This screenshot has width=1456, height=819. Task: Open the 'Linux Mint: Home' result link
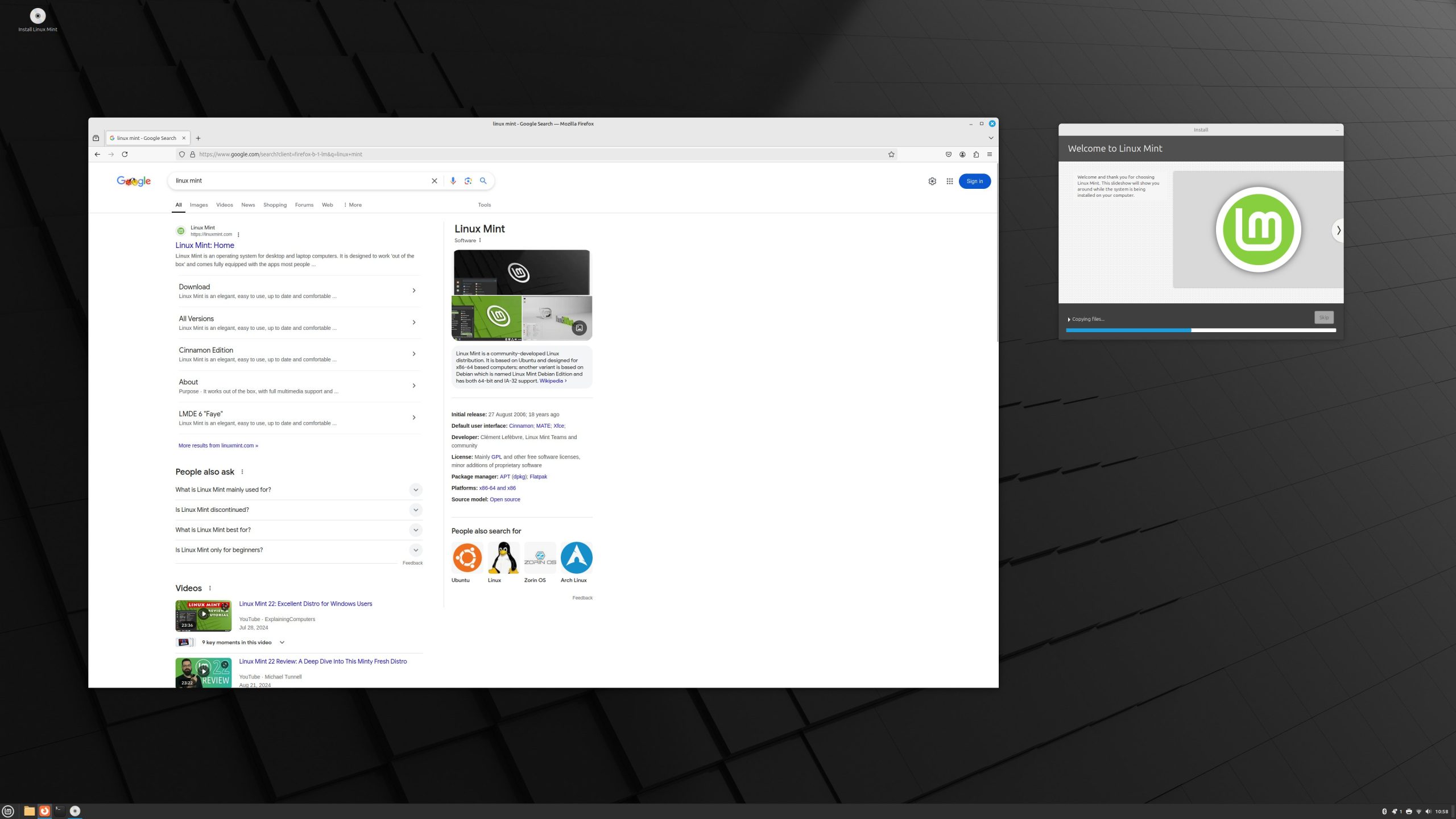click(205, 245)
